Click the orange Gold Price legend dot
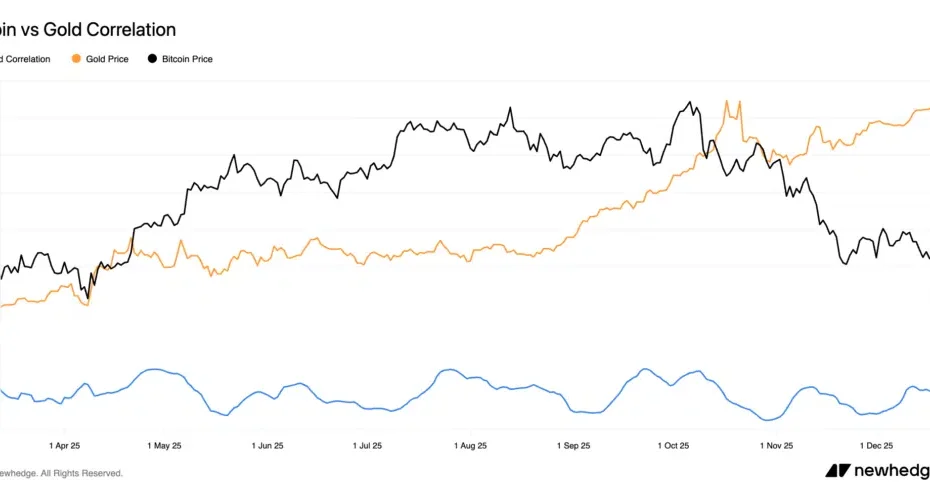Viewport: 930px width, 493px height. (x=76, y=59)
